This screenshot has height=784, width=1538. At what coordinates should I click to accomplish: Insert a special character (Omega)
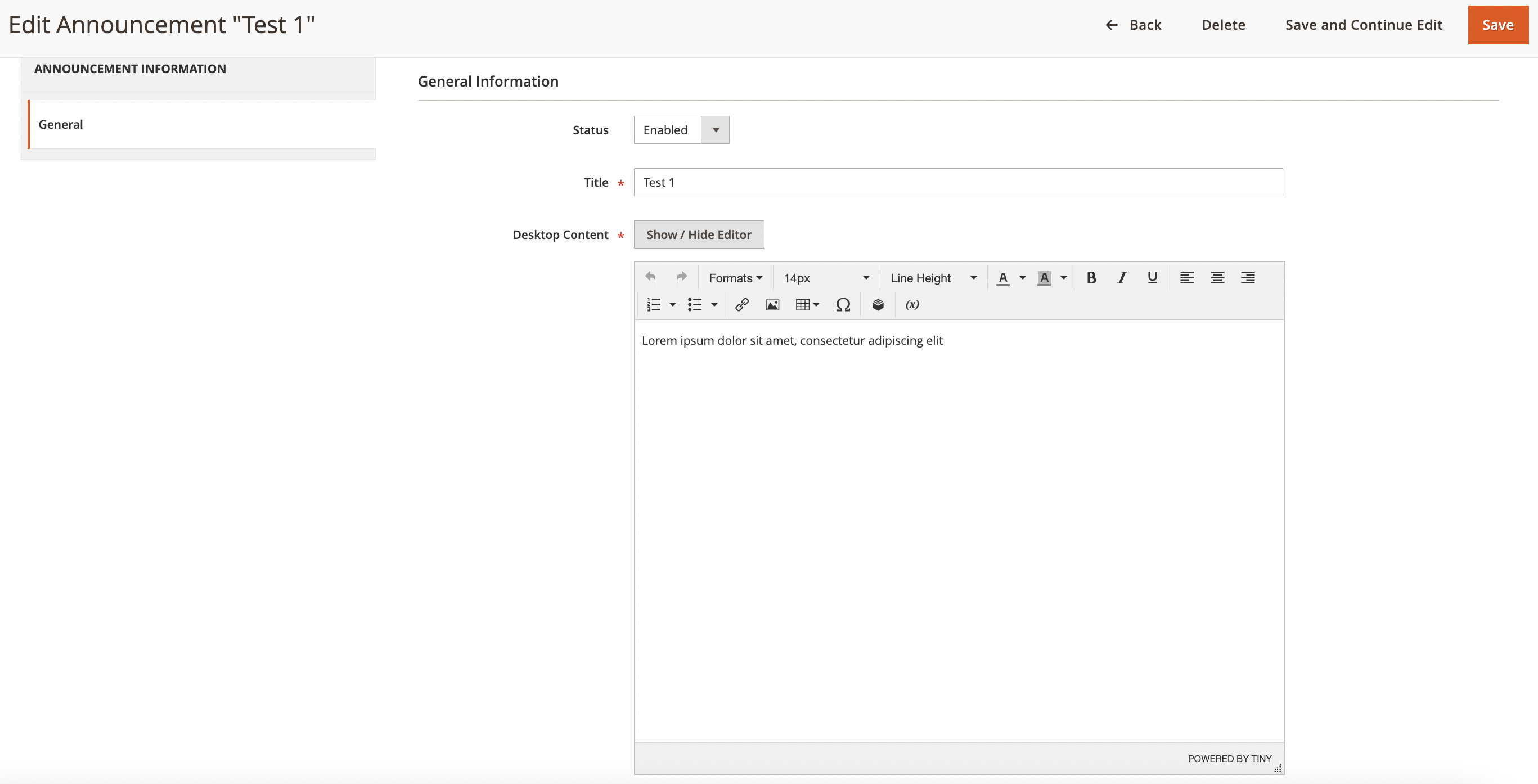pyautogui.click(x=843, y=304)
